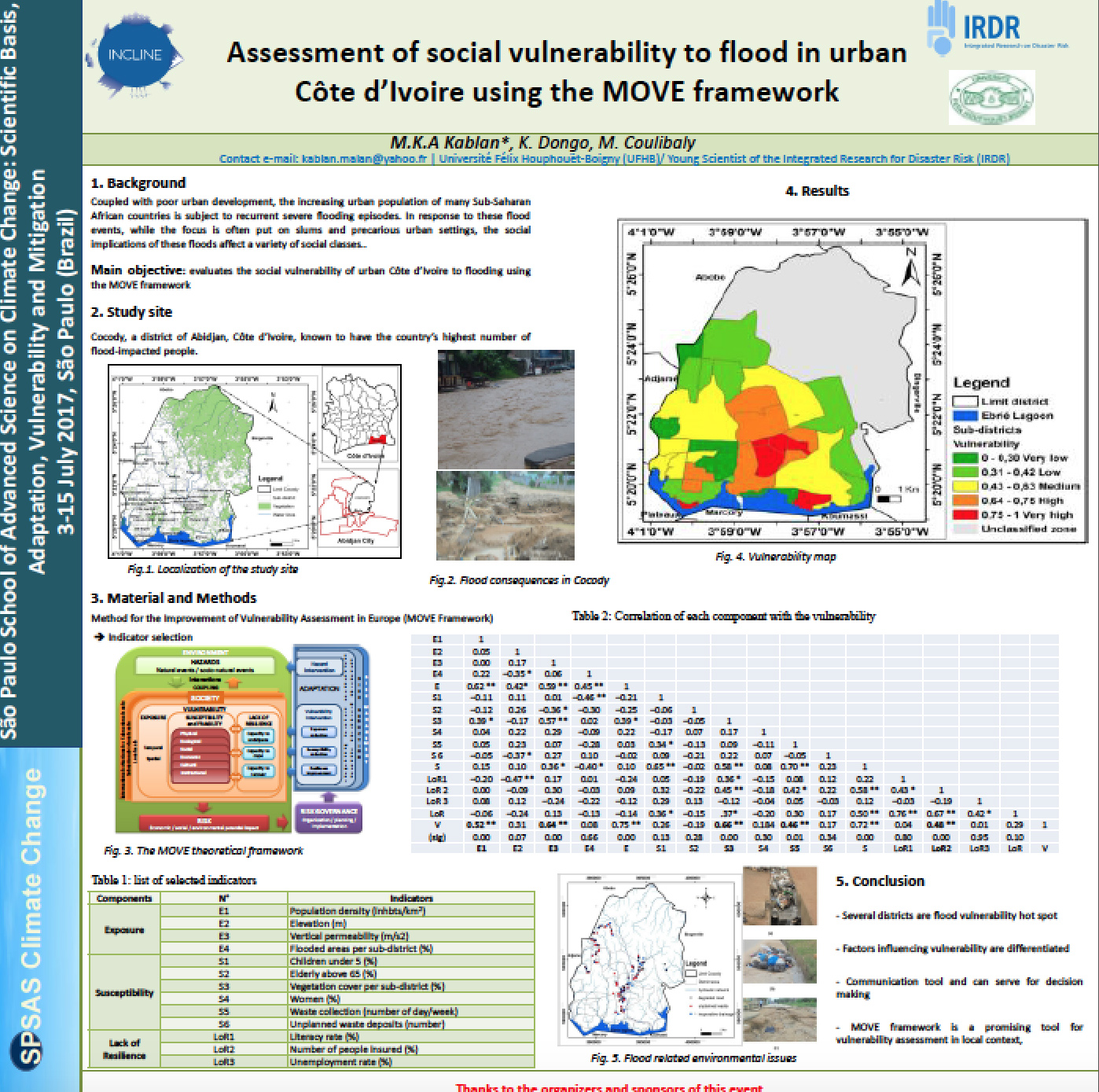The image size is (1099, 1092).
Task: Click the 'Marcory' label on vulnerability map
Action: tap(725, 513)
